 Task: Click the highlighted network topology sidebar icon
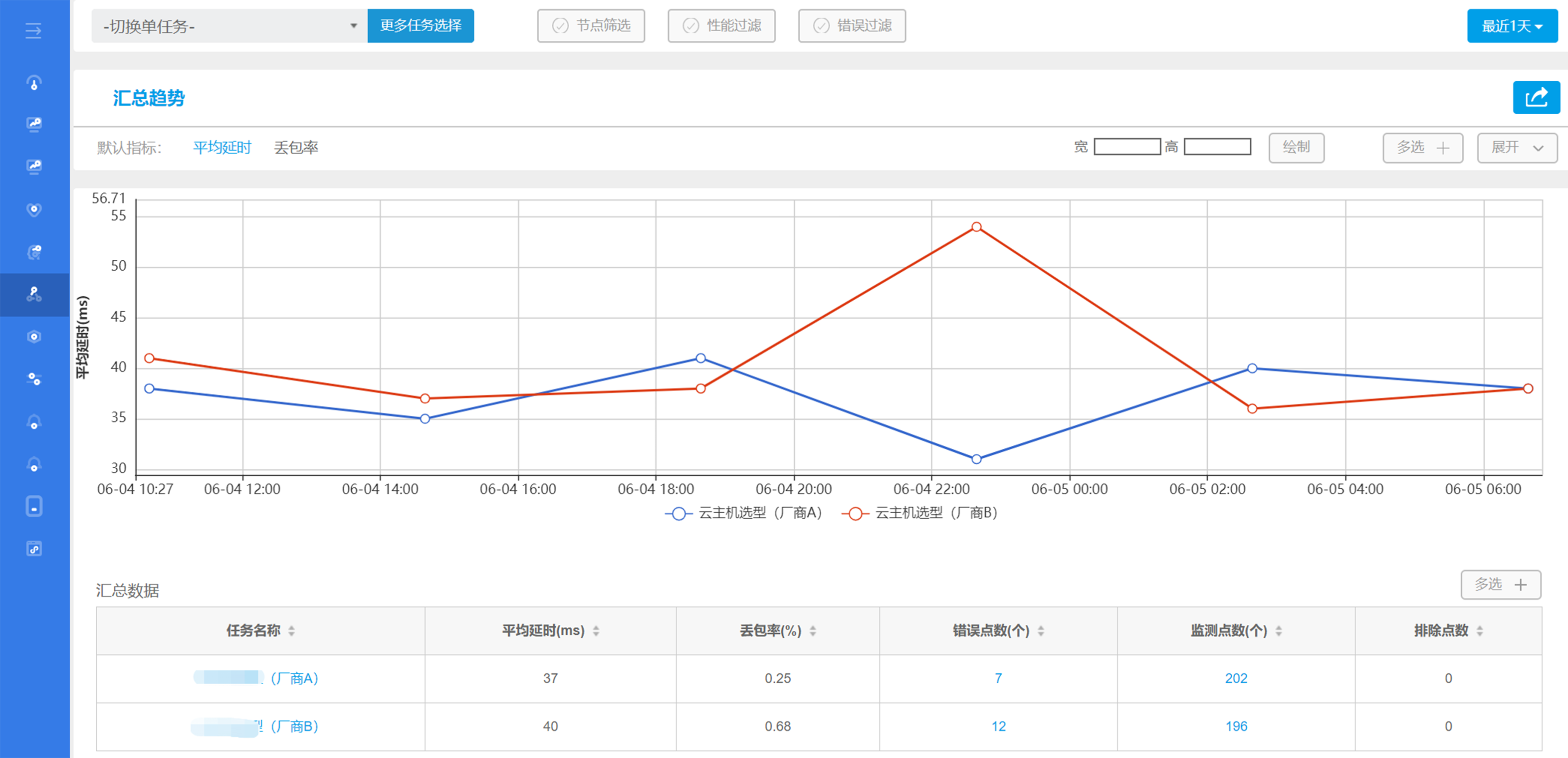[34, 294]
